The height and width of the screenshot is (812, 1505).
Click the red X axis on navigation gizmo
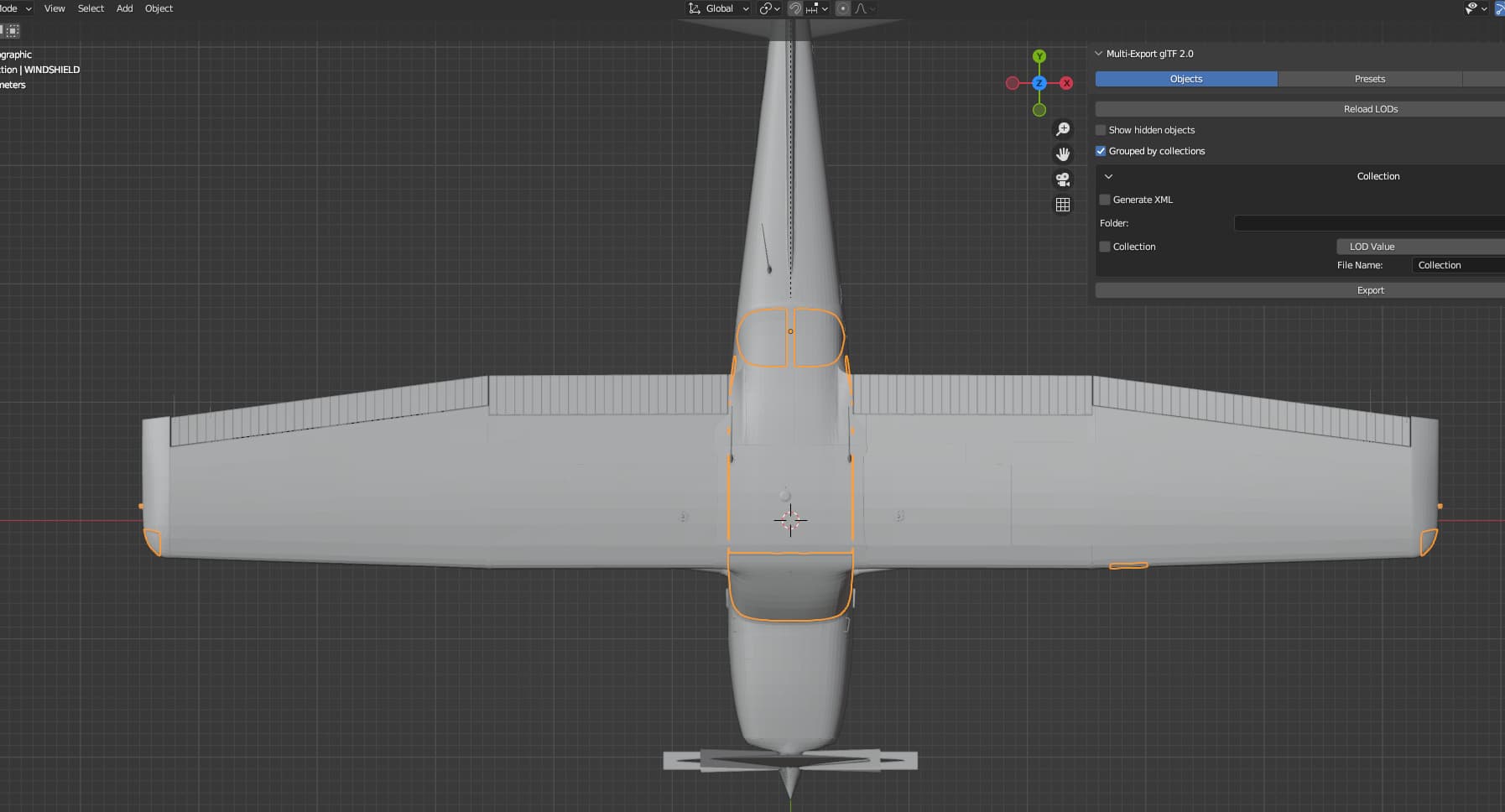click(1066, 83)
